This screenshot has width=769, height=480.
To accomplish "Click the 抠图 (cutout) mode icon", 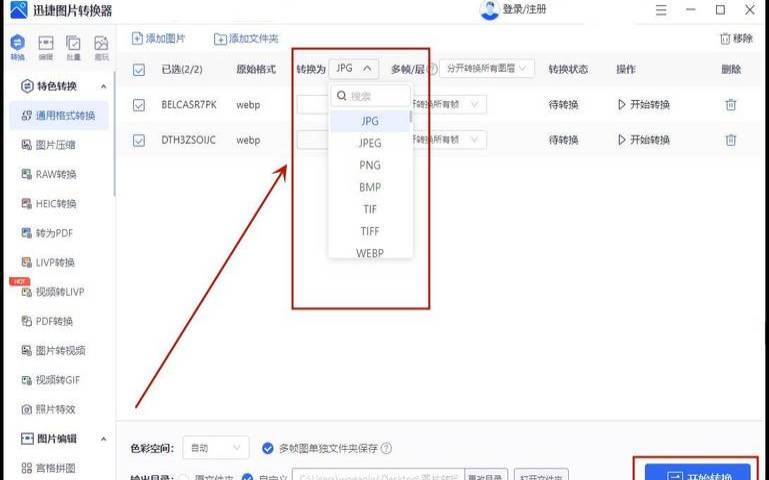I will click(x=101, y=45).
